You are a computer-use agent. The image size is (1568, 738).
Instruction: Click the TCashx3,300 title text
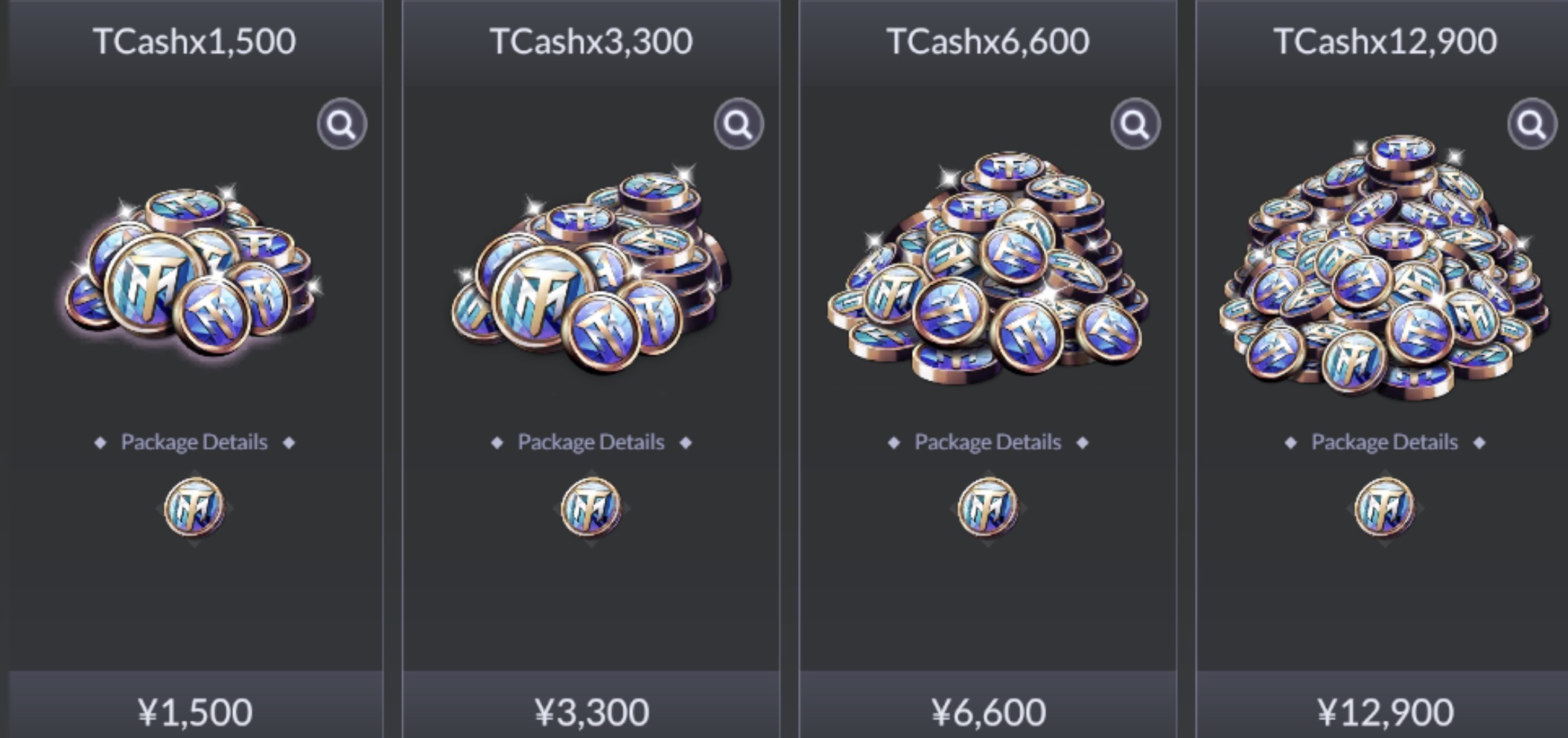(591, 41)
